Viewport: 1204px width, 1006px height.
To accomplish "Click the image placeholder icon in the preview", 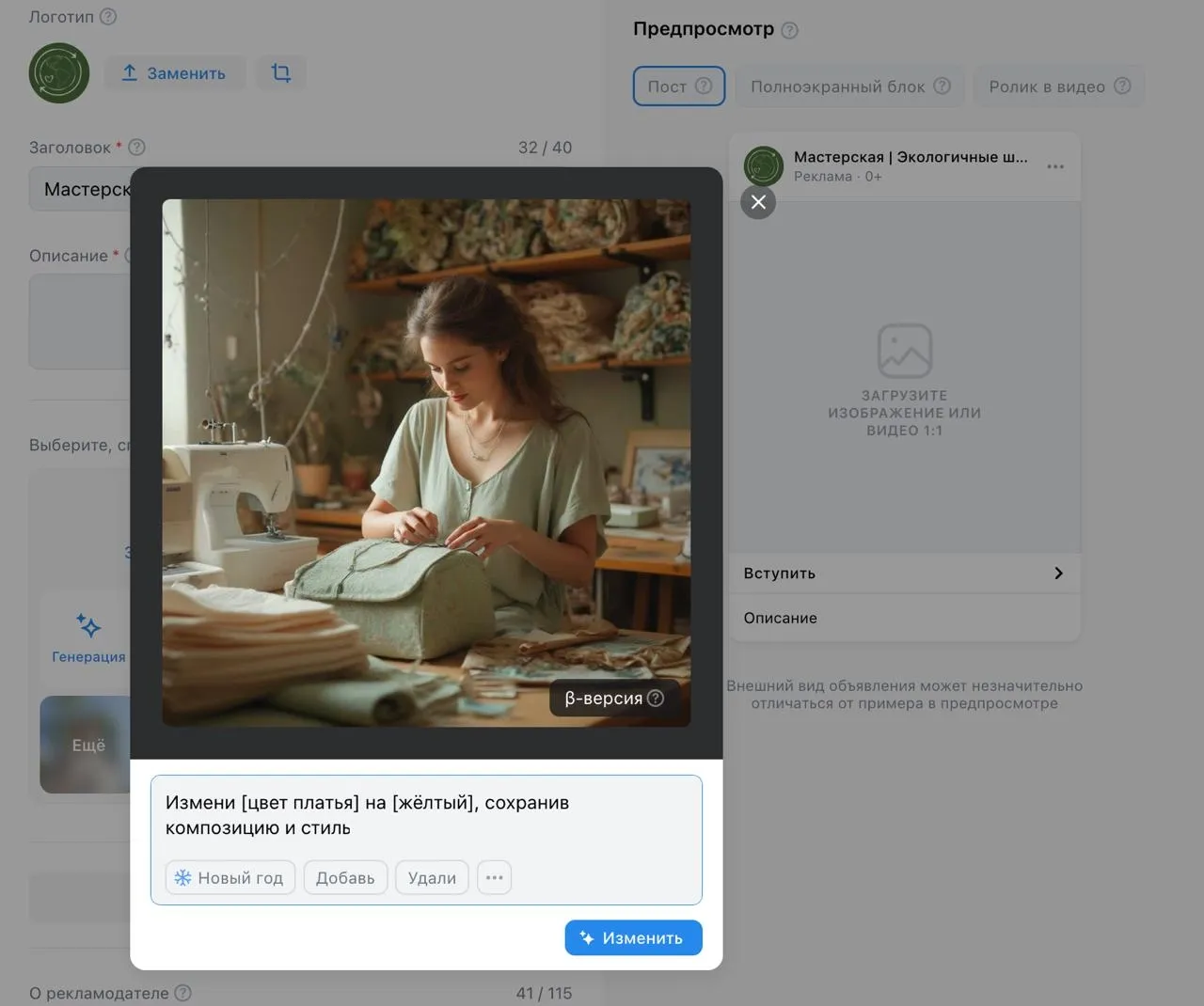I will click(904, 350).
